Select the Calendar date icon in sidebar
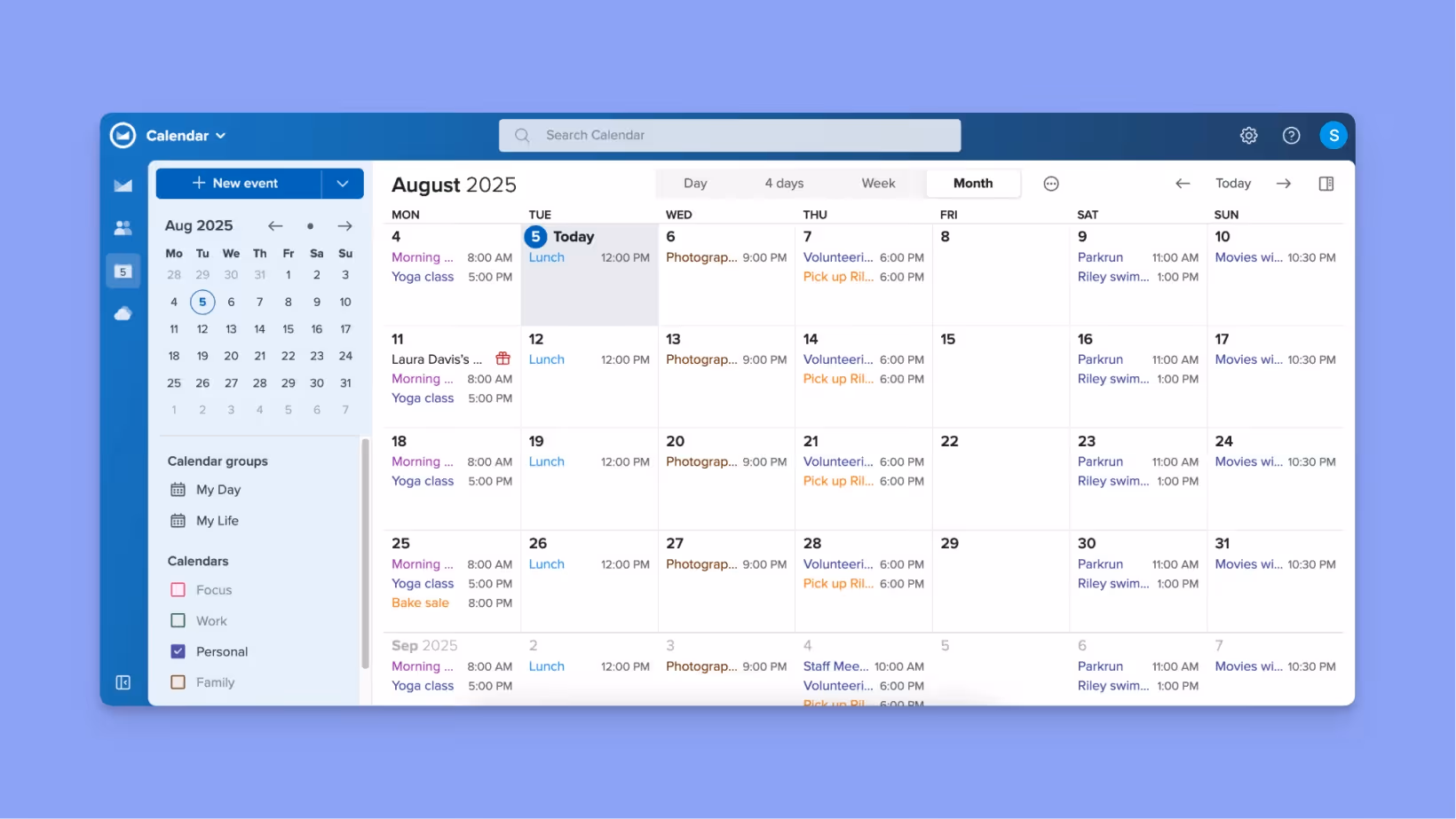Image resolution: width=1456 pixels, height=819 pixels. [123, 271]
